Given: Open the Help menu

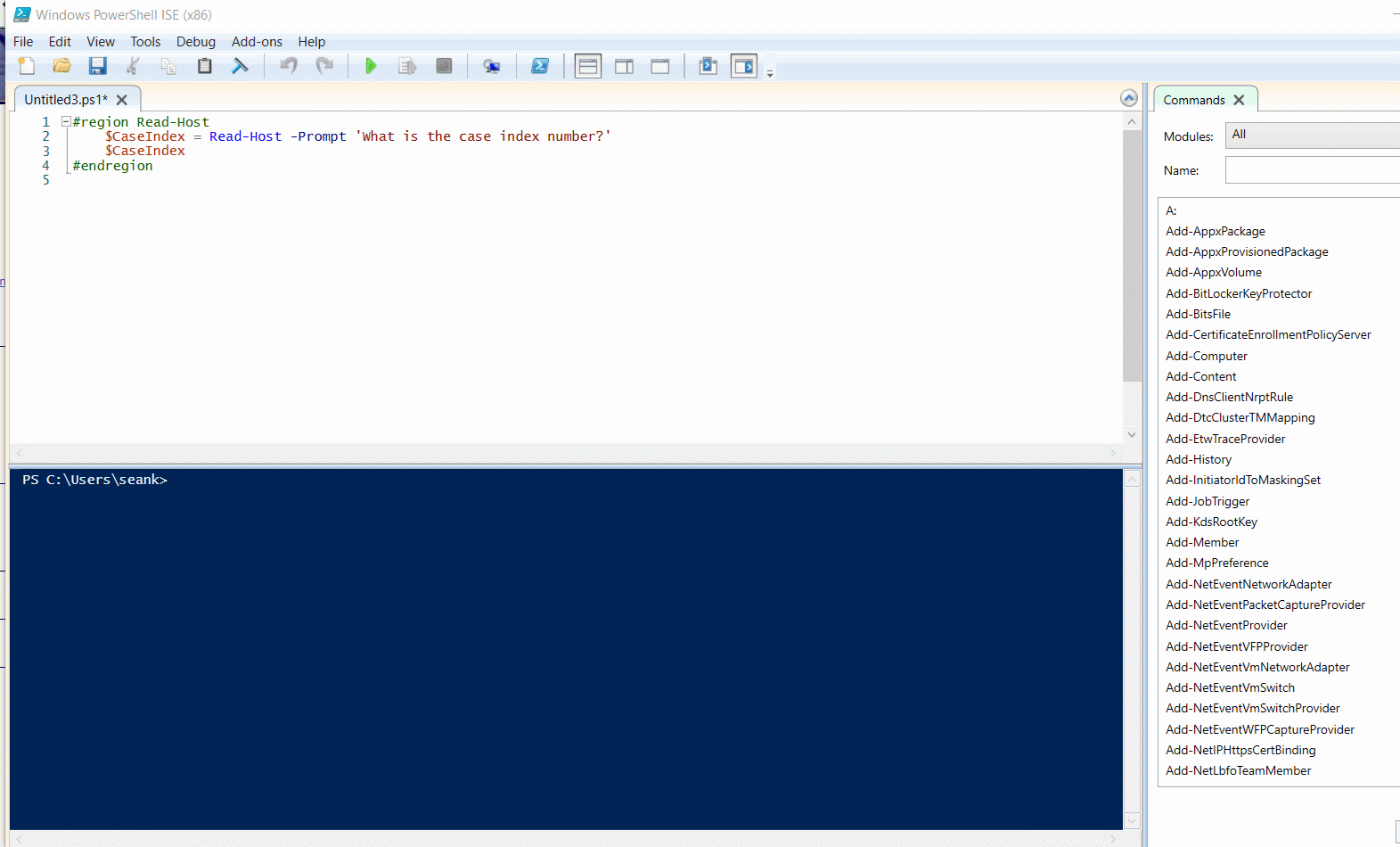Looking at the screenshot, I should [x=312, y=42].
